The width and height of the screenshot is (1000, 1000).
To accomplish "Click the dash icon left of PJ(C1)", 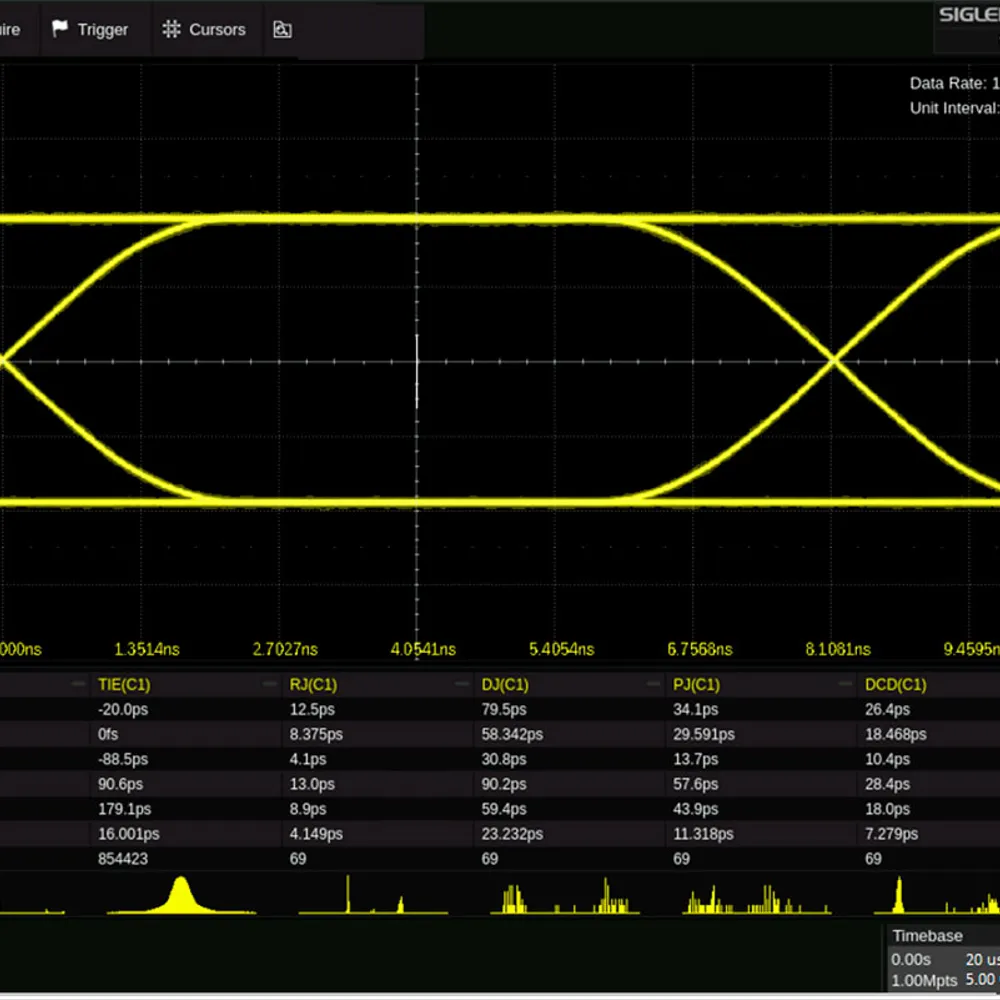I will [654, 685].
